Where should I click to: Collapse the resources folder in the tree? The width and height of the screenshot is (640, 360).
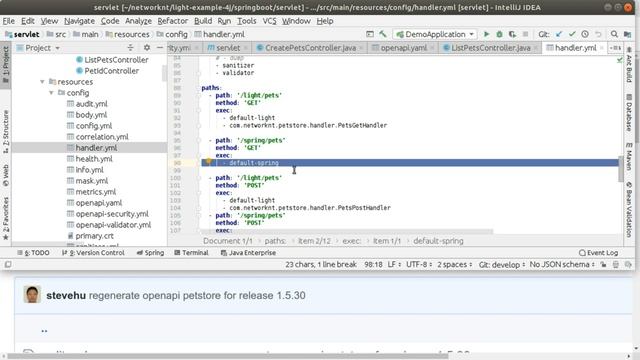coord(42,82)
